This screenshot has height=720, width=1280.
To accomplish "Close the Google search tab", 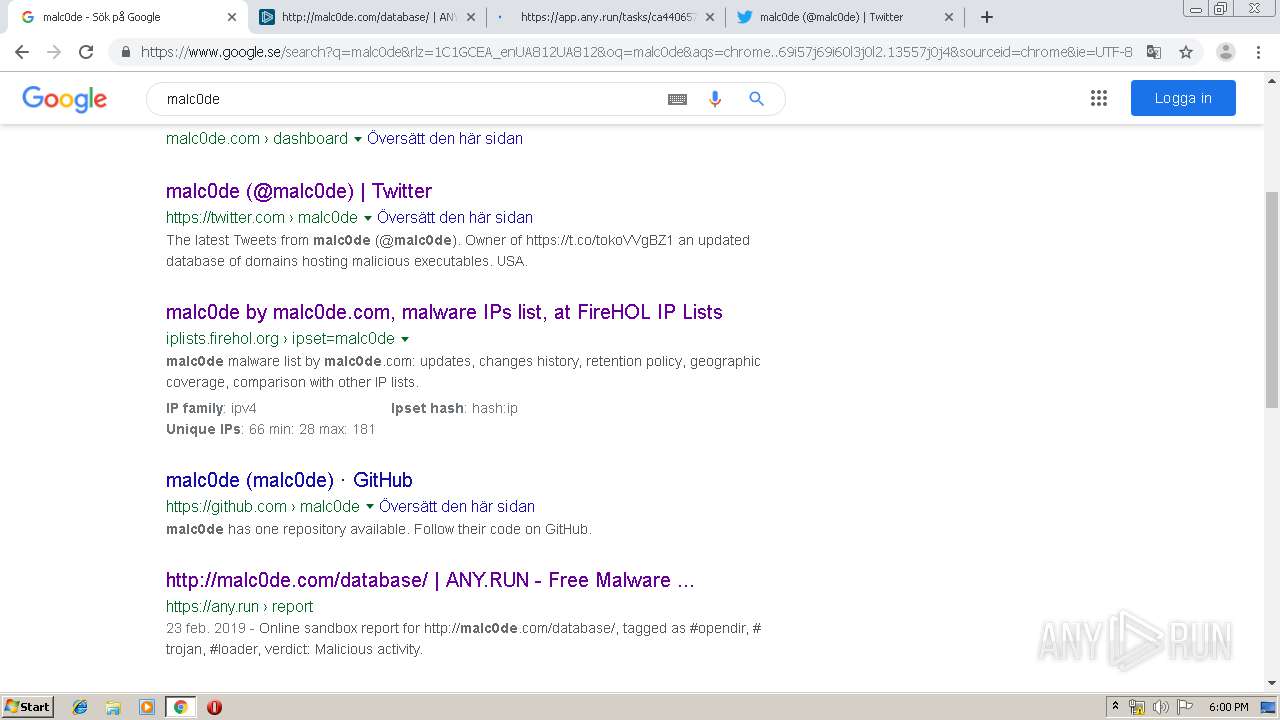I will pyautogui.click(x=232, y=17).
